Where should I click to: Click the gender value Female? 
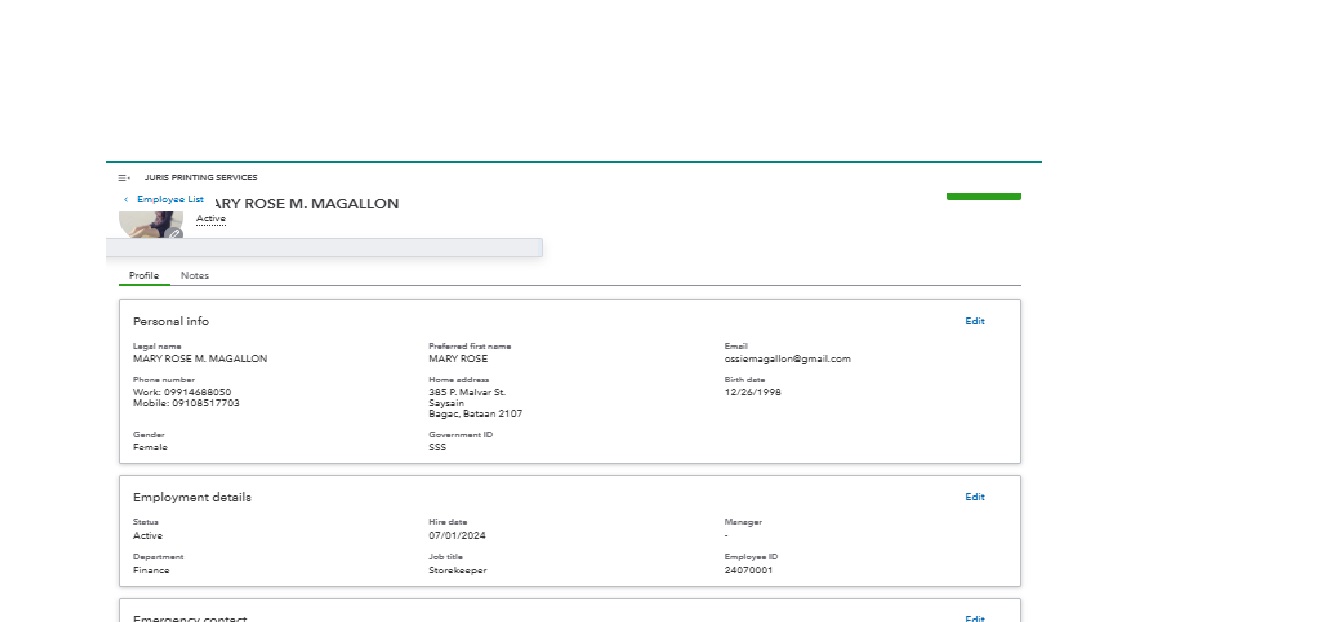[x=151, y=447]
